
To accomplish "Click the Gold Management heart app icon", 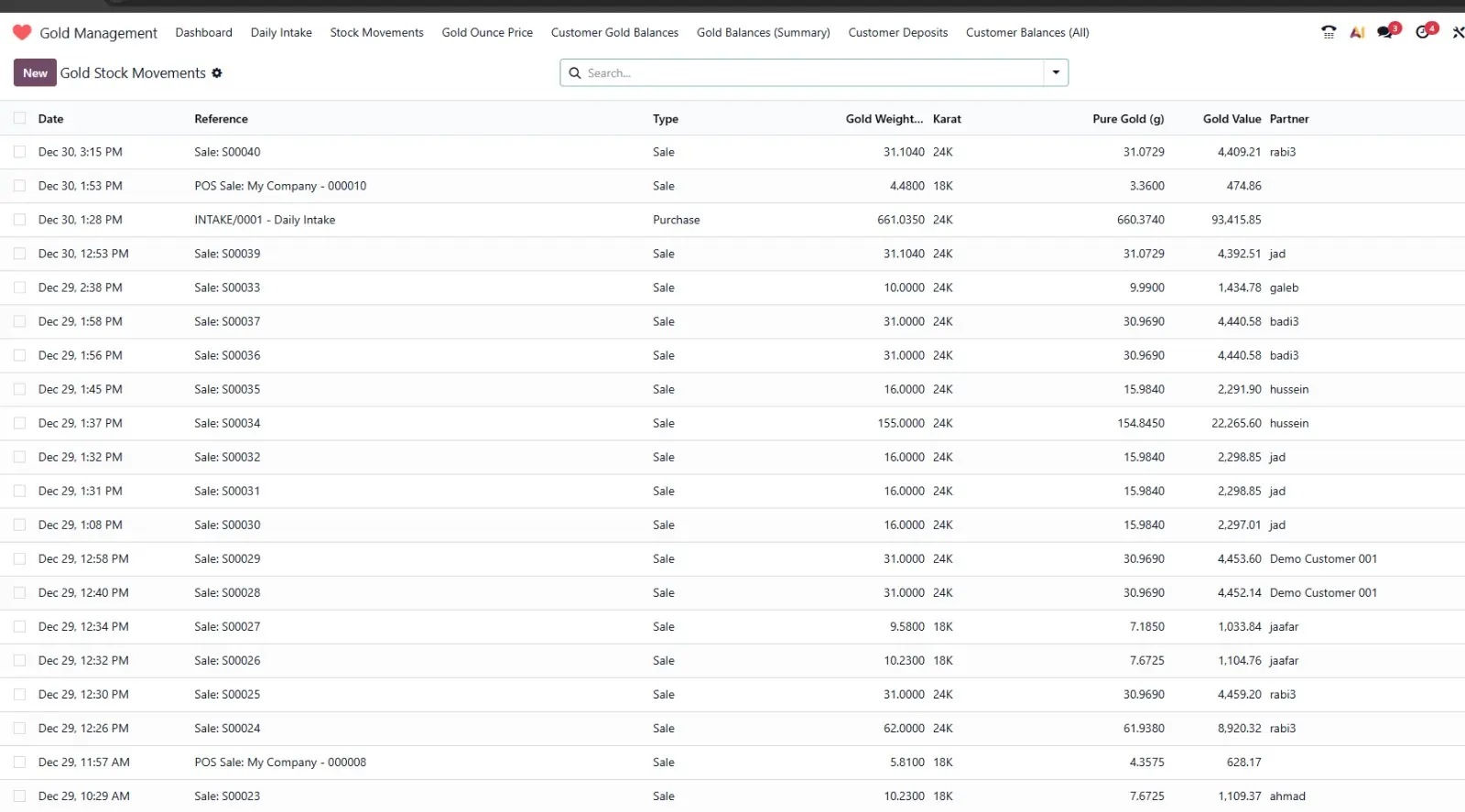I will tap(22, 32).
